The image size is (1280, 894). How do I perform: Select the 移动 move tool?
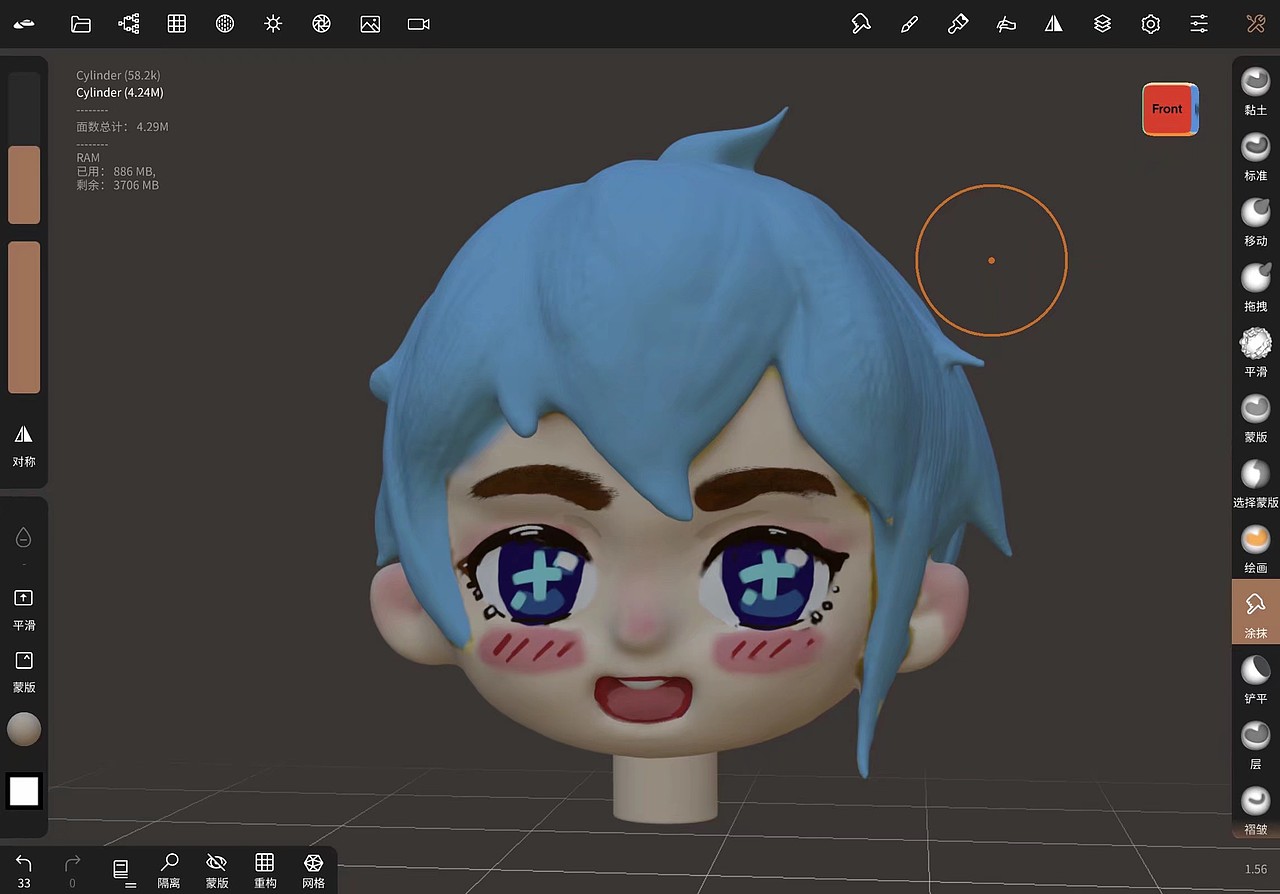pyautogui.click(x=1256, y=221)
